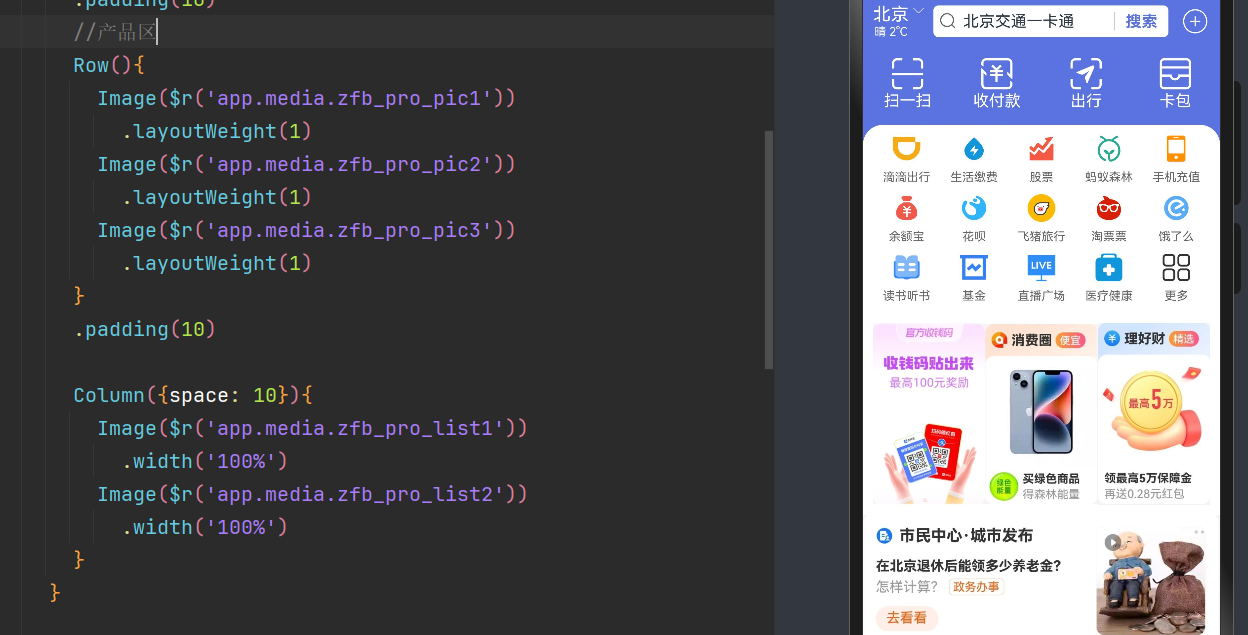Click the //产品区 comment line

coord(115,32)
